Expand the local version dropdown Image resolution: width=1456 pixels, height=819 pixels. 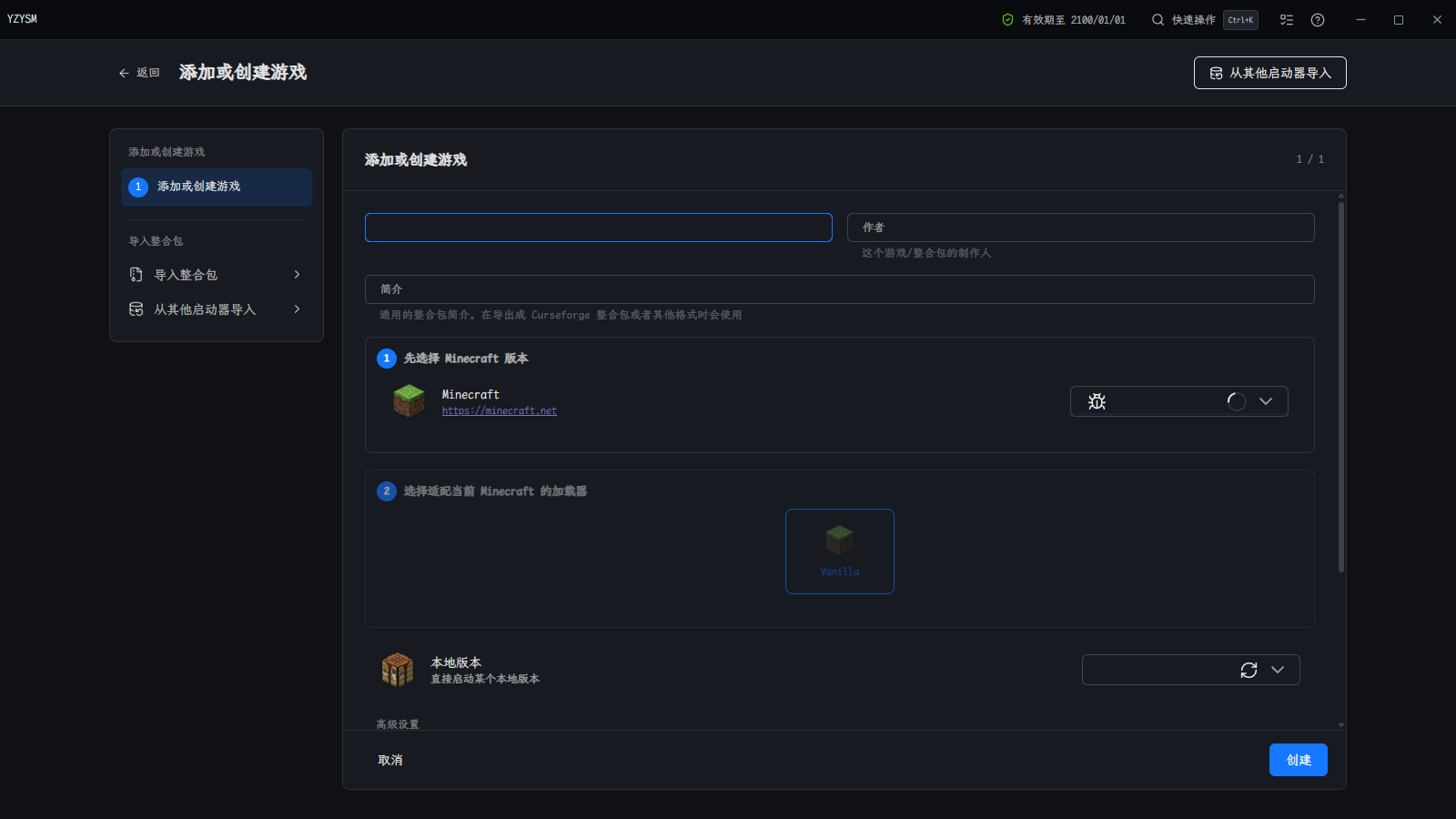click(1278, 670)
